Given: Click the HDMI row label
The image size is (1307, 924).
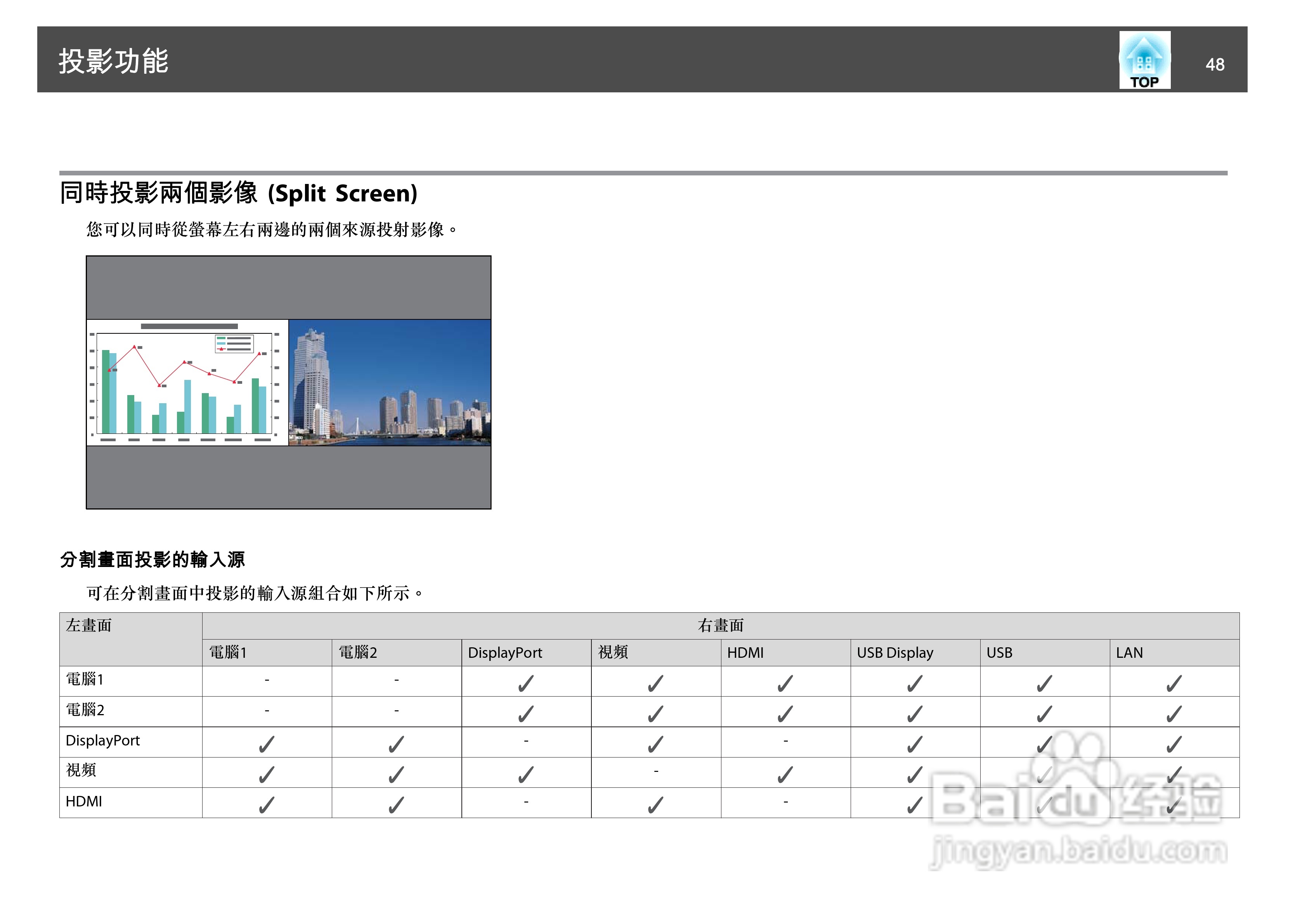Looking at the screenshot, I should [84, 801].
